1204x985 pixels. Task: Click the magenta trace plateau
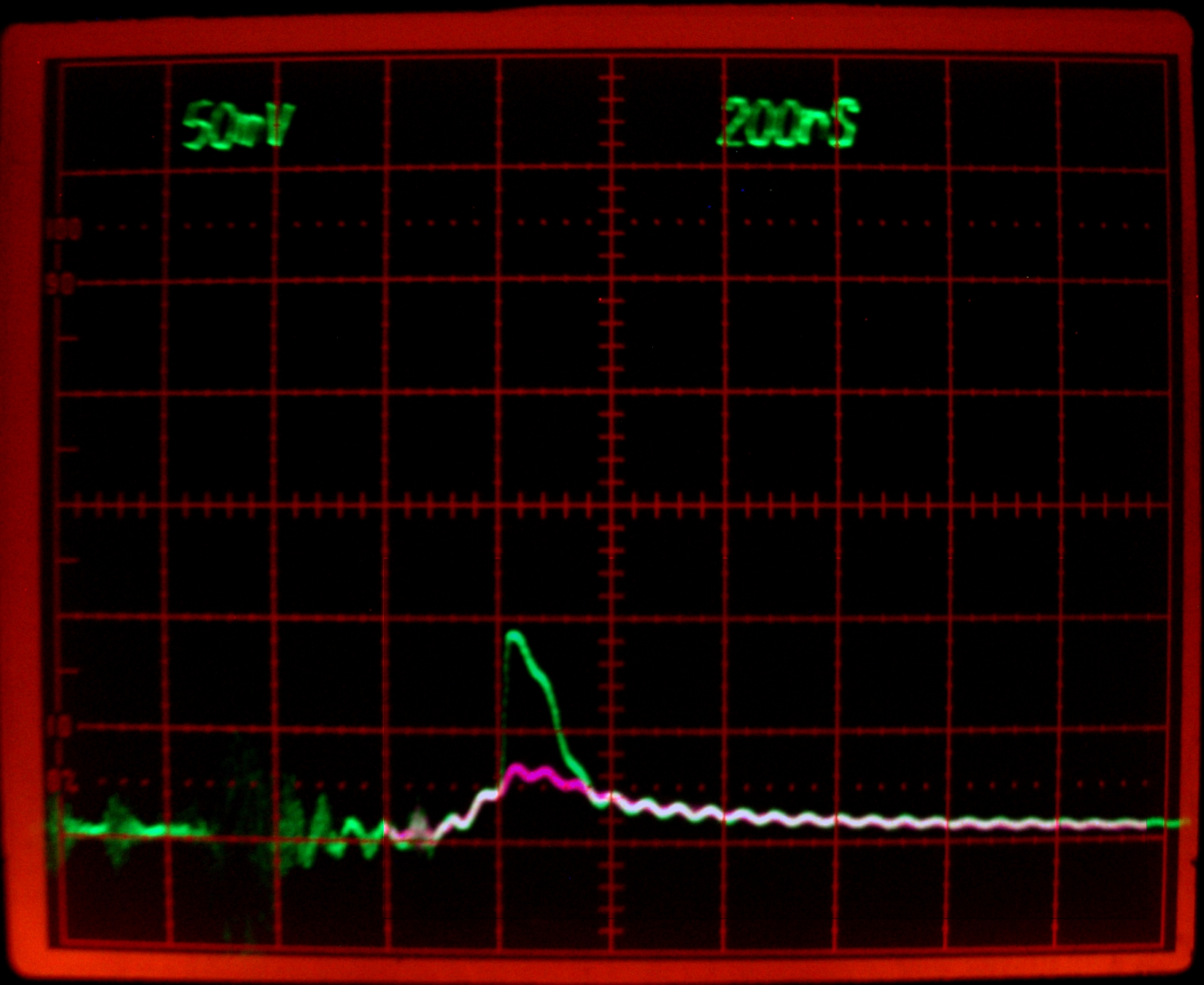544,774
